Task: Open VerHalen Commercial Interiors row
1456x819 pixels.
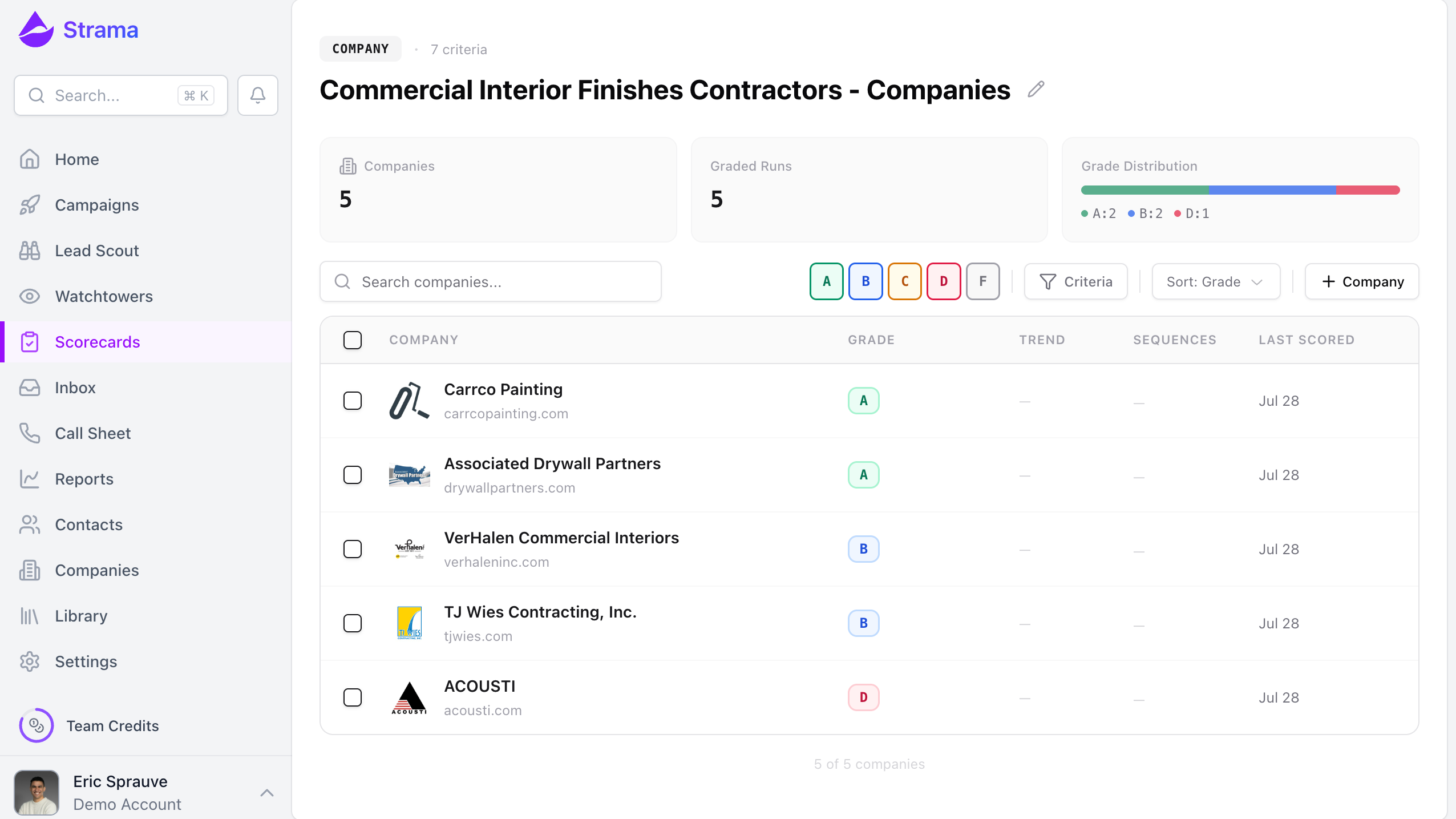Action: (x=869, y=549)
